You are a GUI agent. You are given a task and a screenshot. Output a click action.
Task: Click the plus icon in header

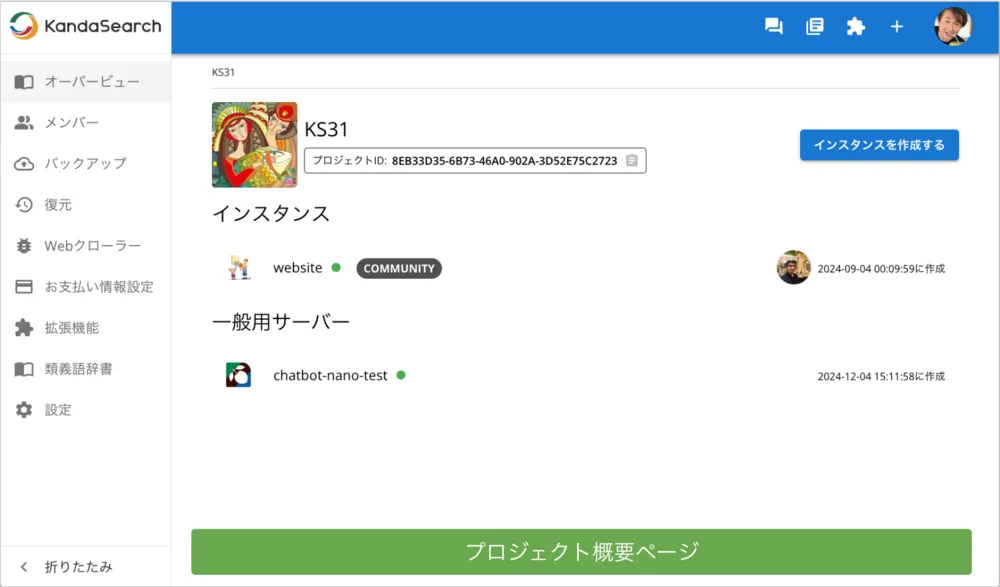(x=897, y=26)
